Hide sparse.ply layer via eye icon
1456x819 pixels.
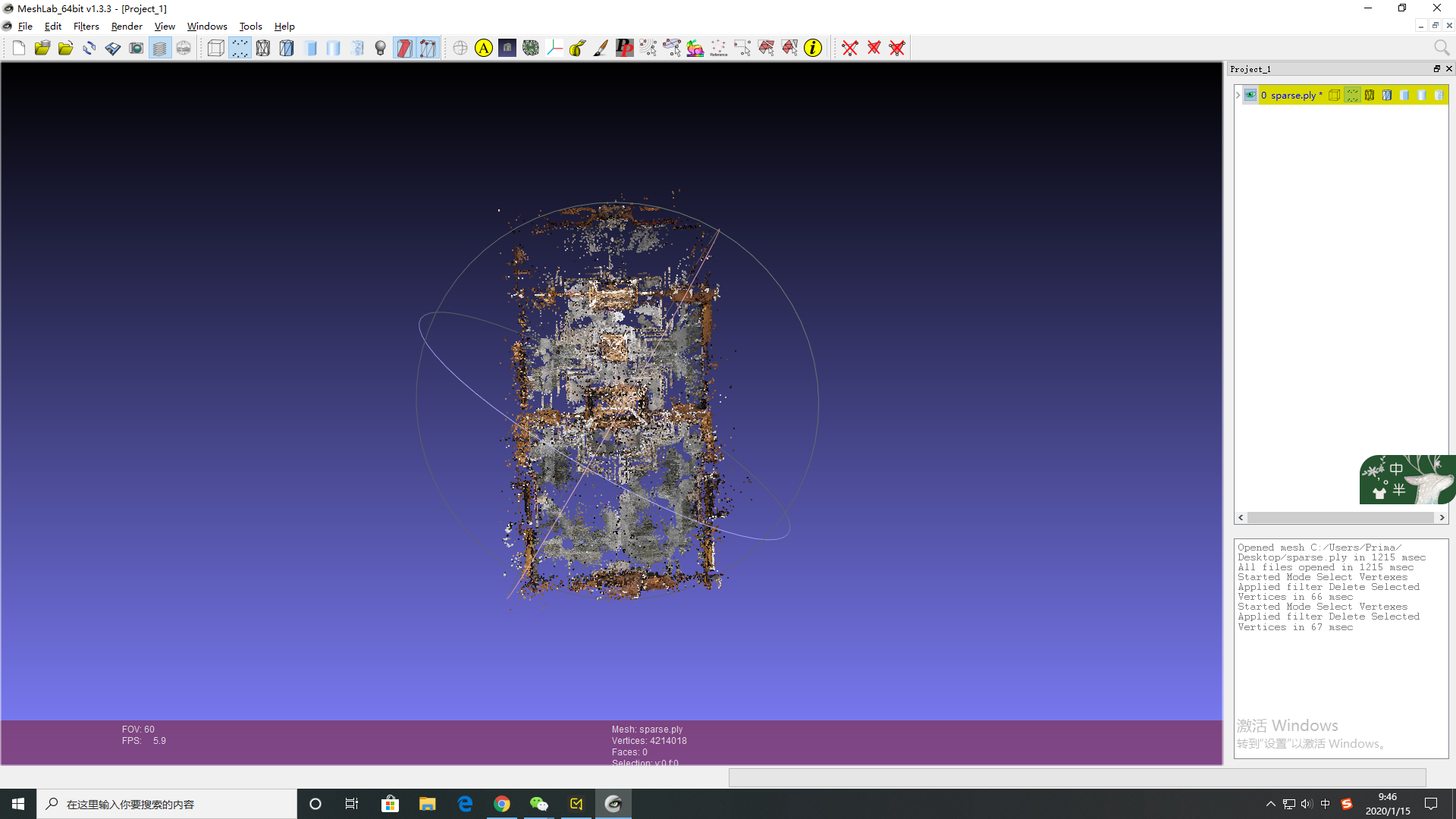click(x=1250, y=96)
